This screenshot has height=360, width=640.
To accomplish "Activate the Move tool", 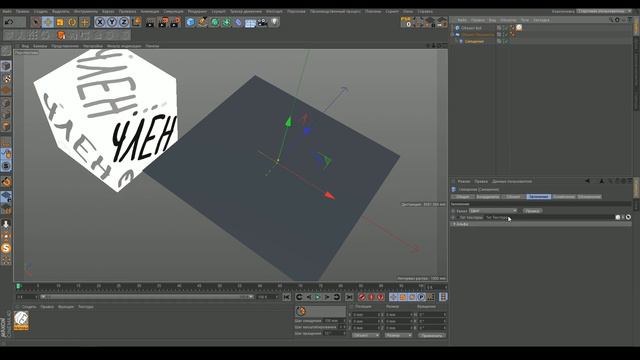I will pyautogui.click(x=48, y=22).
